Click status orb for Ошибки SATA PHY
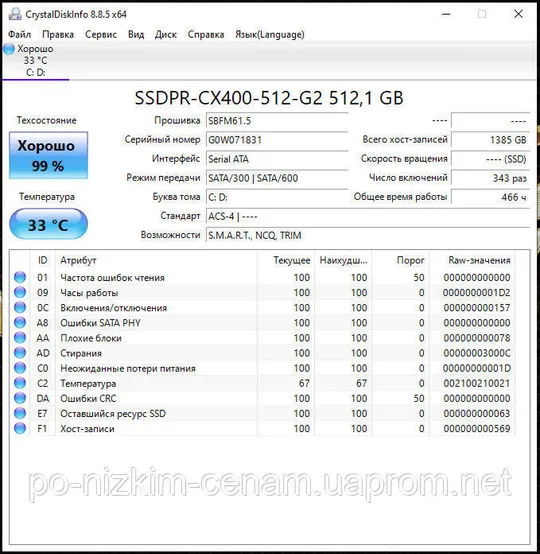540x554 pixels. (20, 323)
